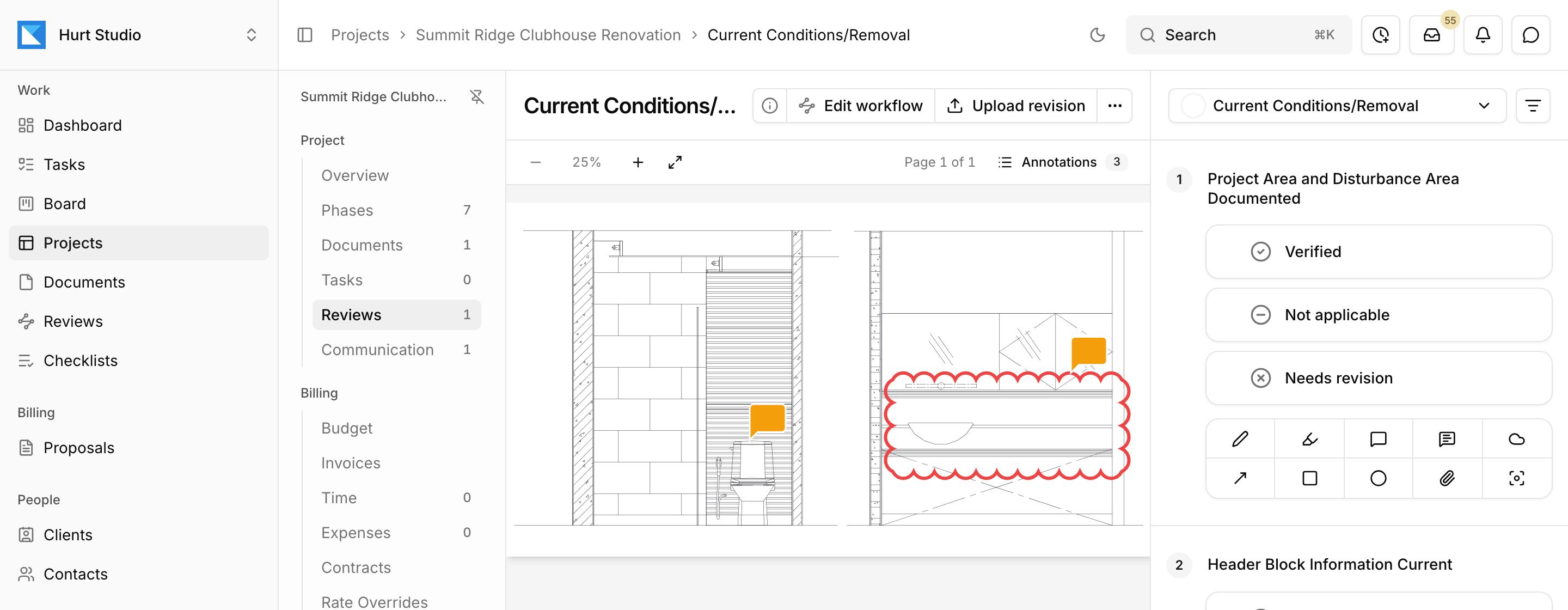1568x610 pixels.
Task: Click the paperclip attachment tool
Action: 1447,478
